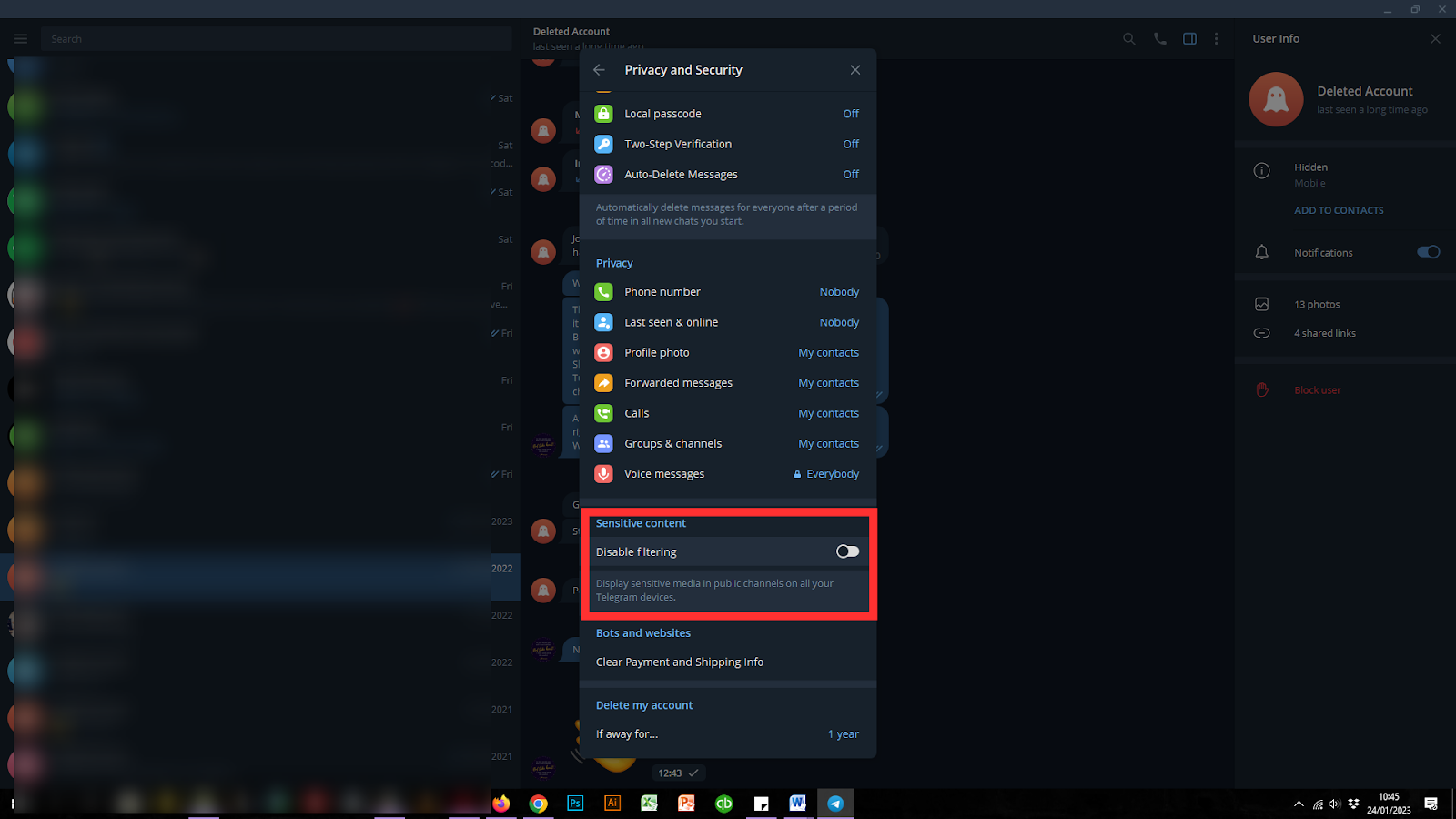The height and width of the screenshot is (819, 1456).
Task: Open the Windows notification center
Action: click(1431, 804)
